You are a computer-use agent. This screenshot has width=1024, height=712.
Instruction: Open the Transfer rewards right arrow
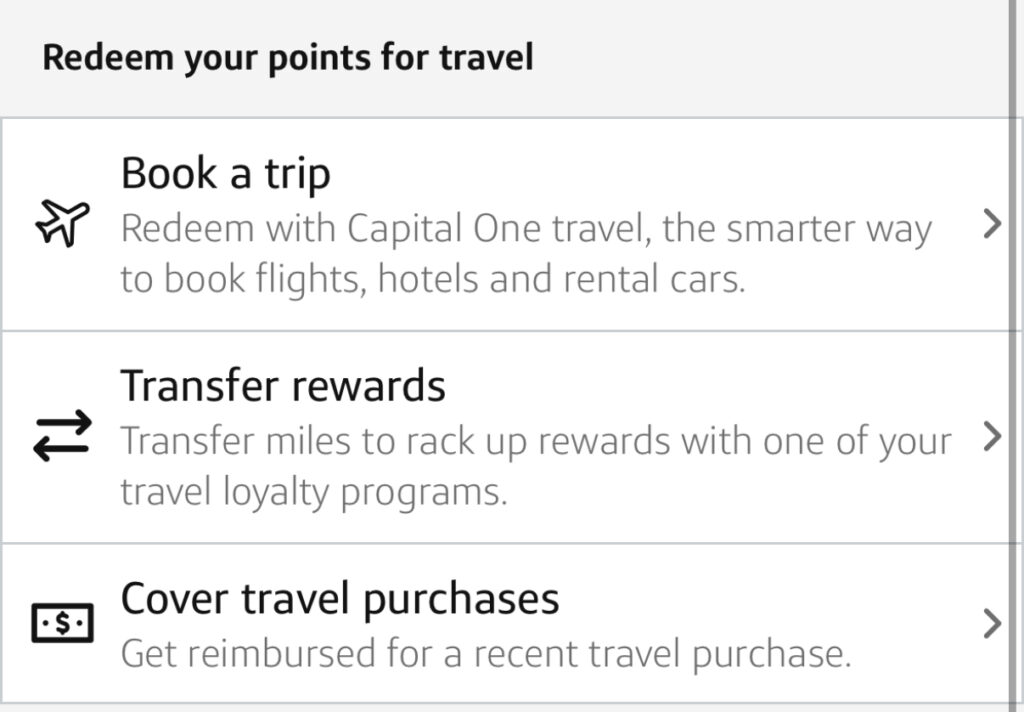993,437
